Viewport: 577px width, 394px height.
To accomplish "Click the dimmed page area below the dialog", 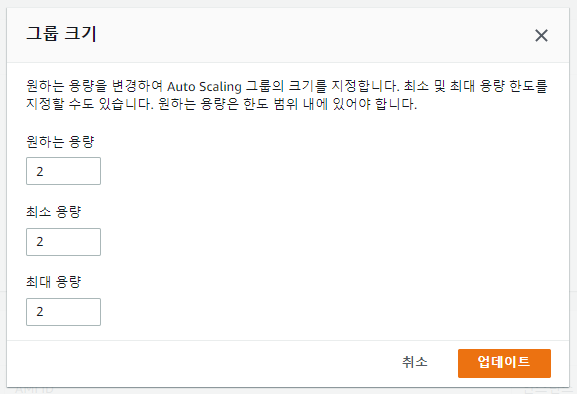I will [287, 391].
